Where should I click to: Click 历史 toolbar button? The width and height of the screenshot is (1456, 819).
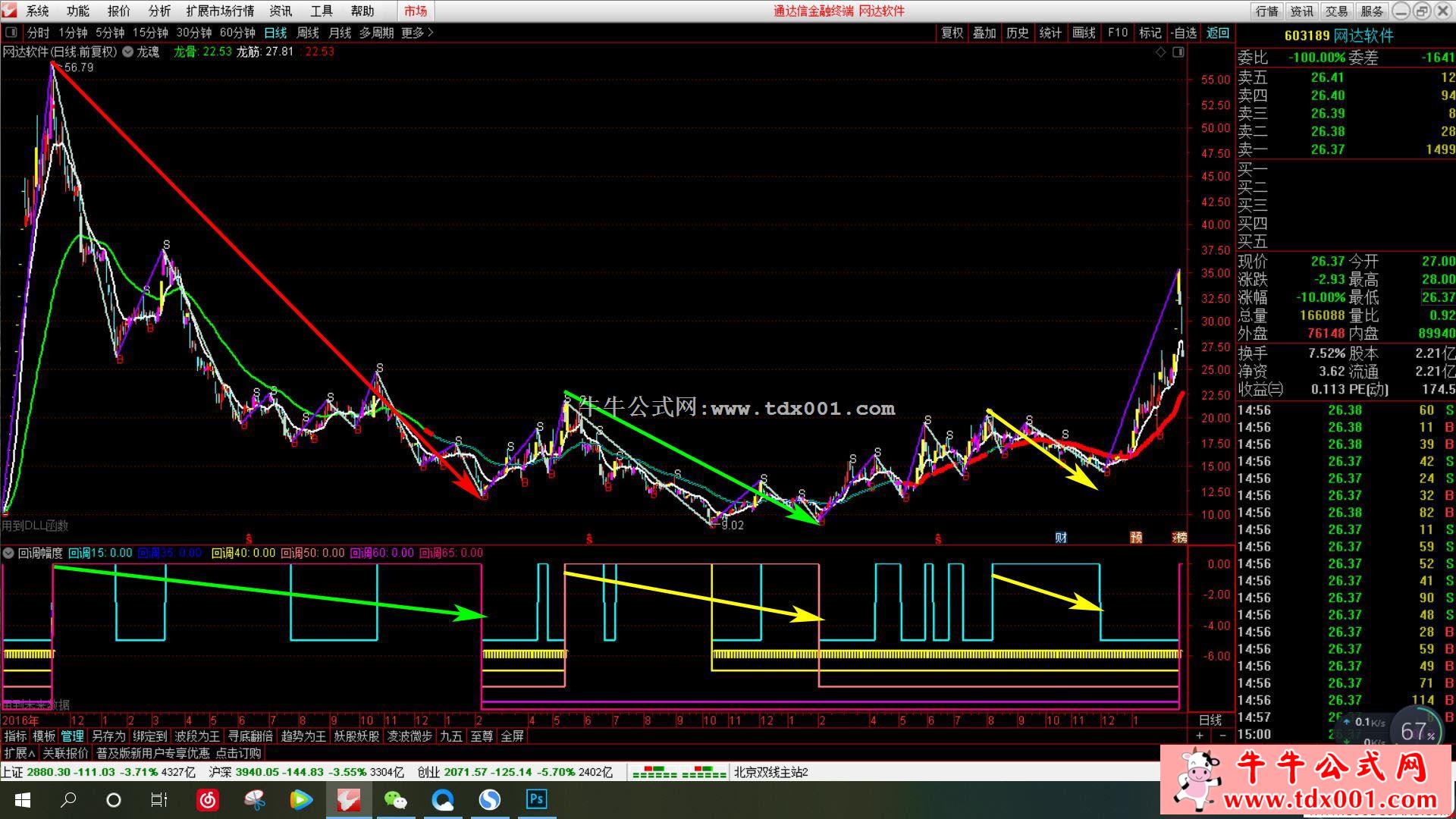coord(1018,33)
